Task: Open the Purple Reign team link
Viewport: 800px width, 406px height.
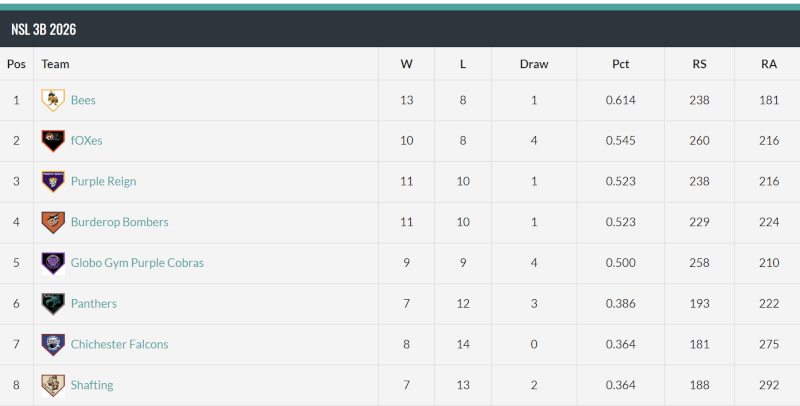Action: click(104, 182)
